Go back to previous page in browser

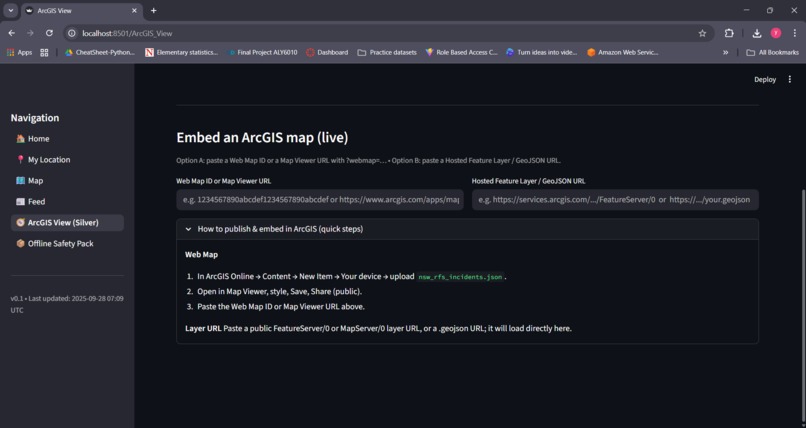pos(11,33)
